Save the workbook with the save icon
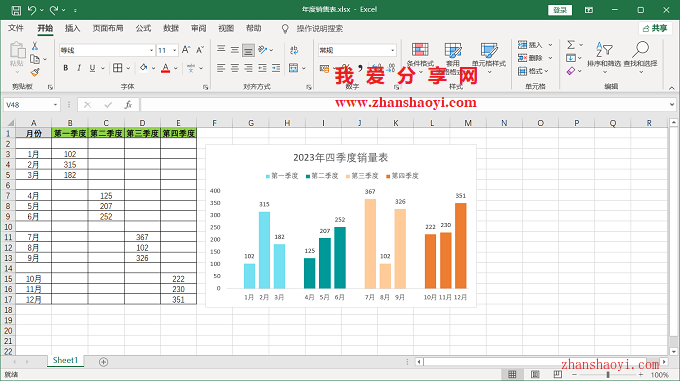680x381 pixels. coord(16,10)
